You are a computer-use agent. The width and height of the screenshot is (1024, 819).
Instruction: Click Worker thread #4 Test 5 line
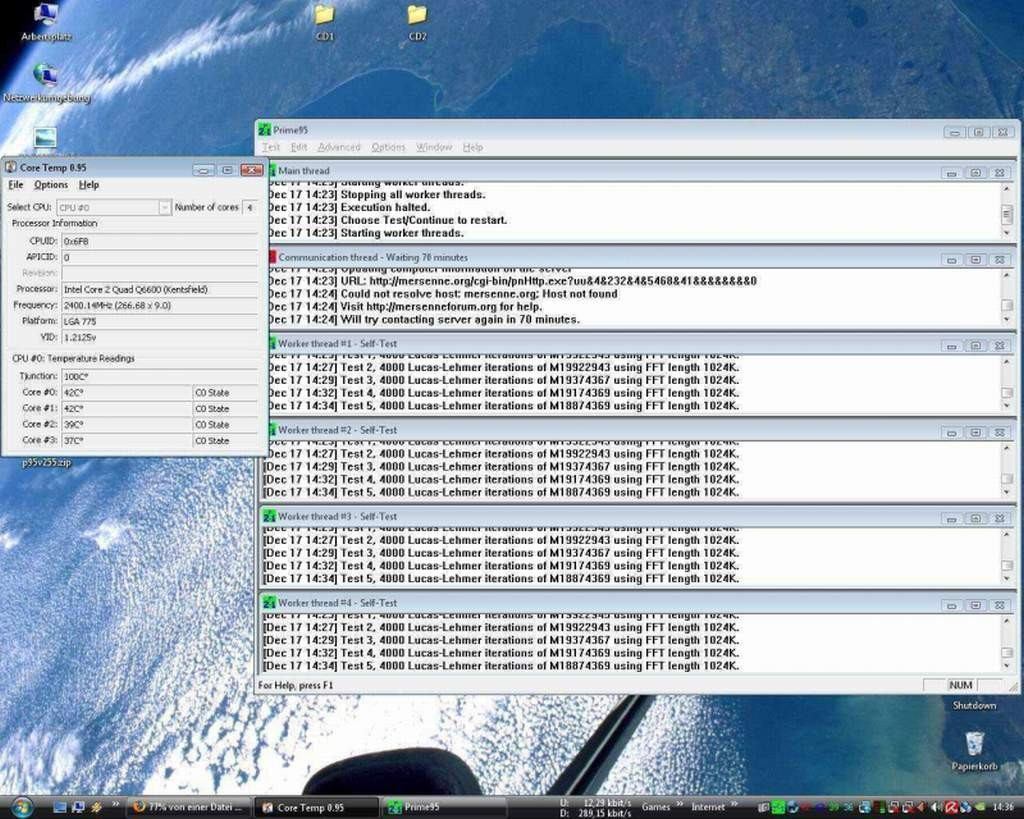501,666
